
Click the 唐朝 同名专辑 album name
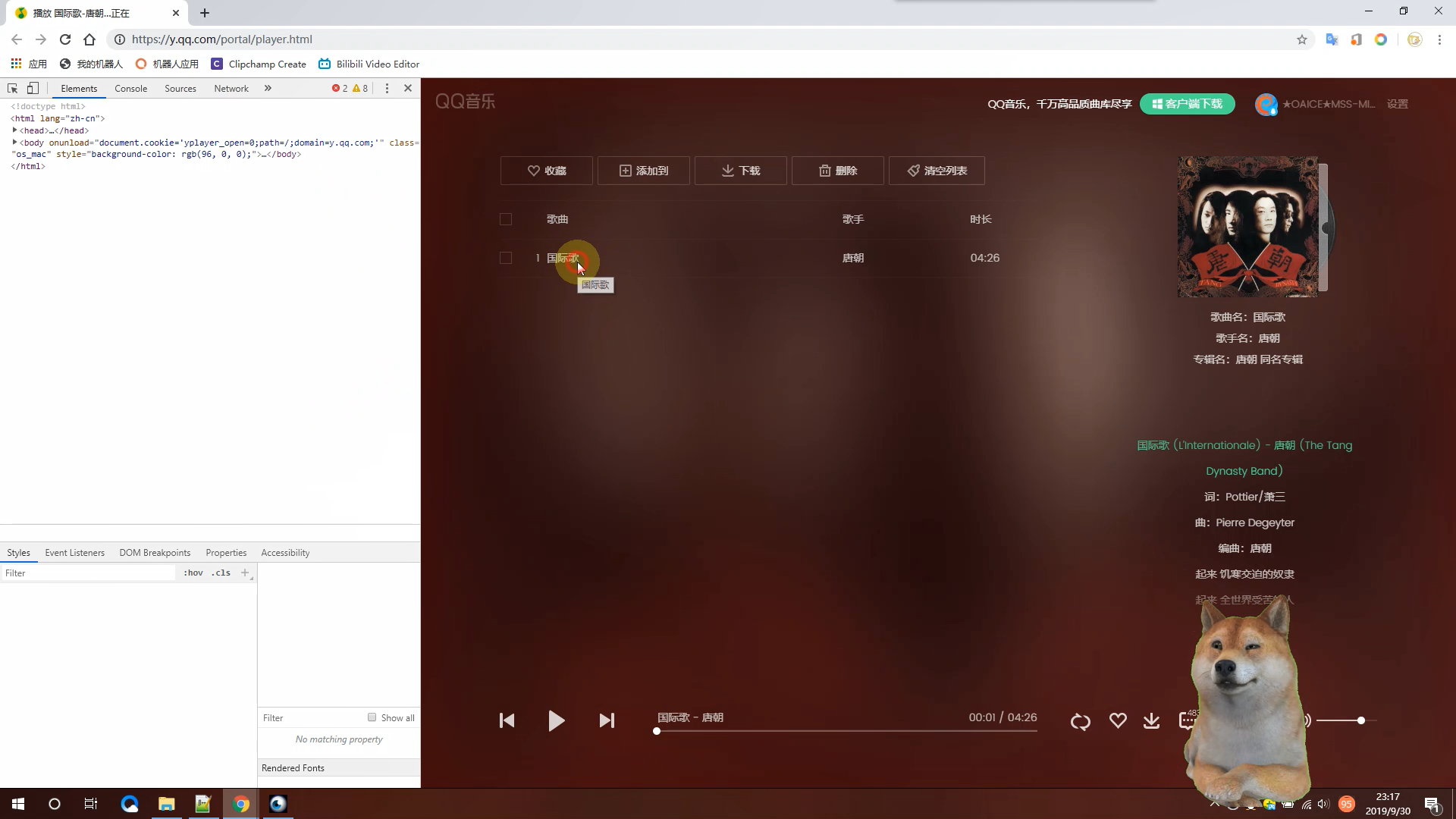(x=1269, y=359)
